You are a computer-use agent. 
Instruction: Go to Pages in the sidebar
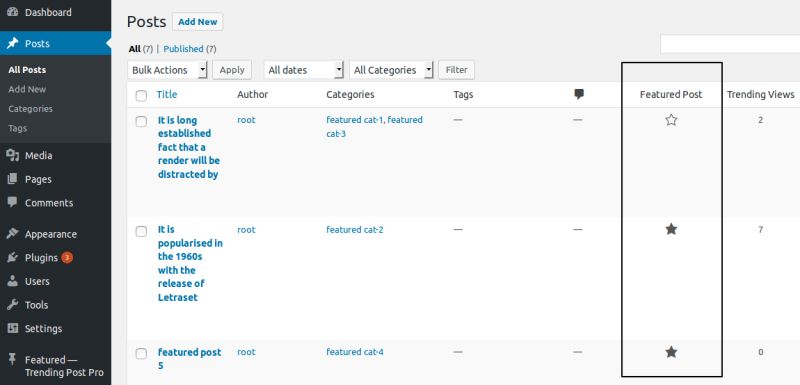(x=55, y=179)
